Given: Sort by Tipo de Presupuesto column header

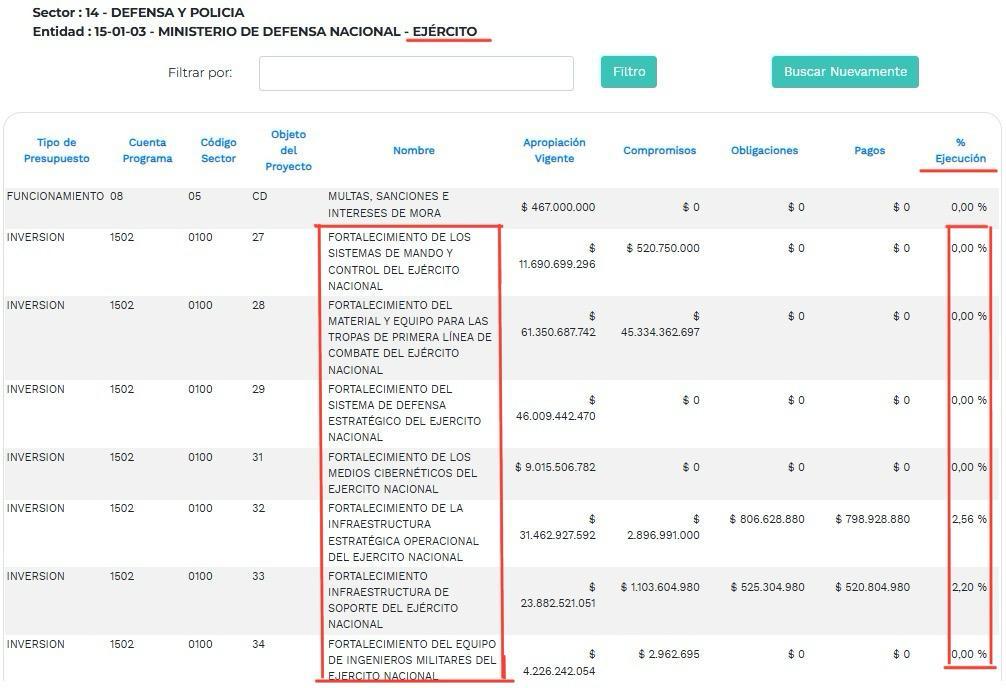Looking at the screenshot, I should pyautogui.click(x=56, y=151).
